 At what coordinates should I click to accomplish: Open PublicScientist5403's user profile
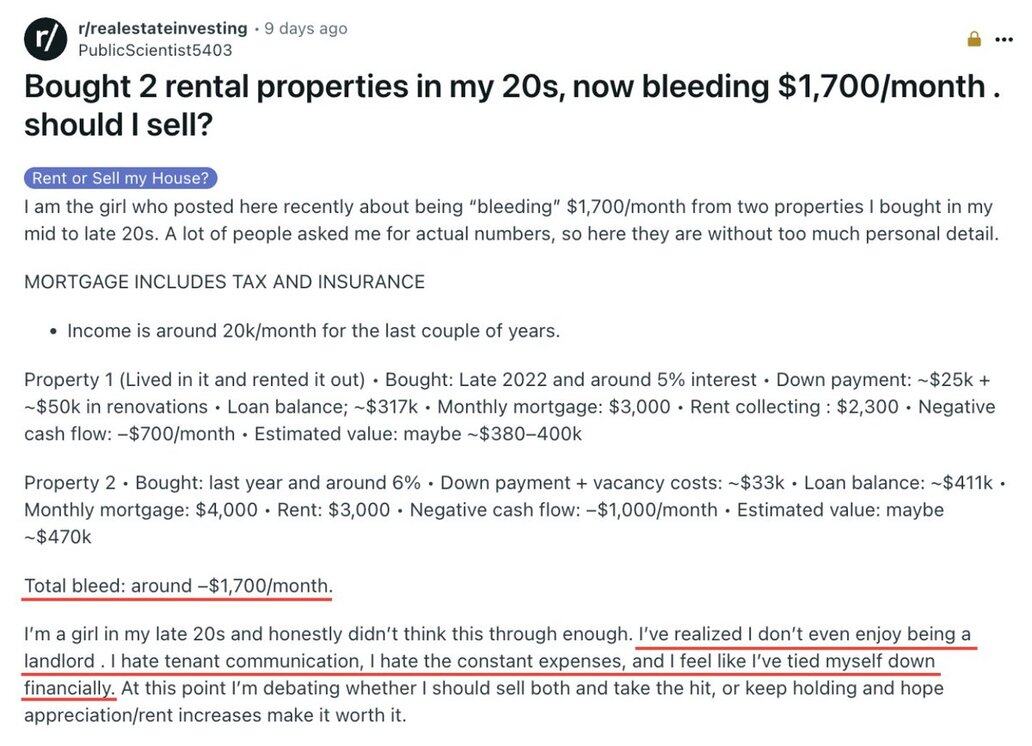pos(155,50)
